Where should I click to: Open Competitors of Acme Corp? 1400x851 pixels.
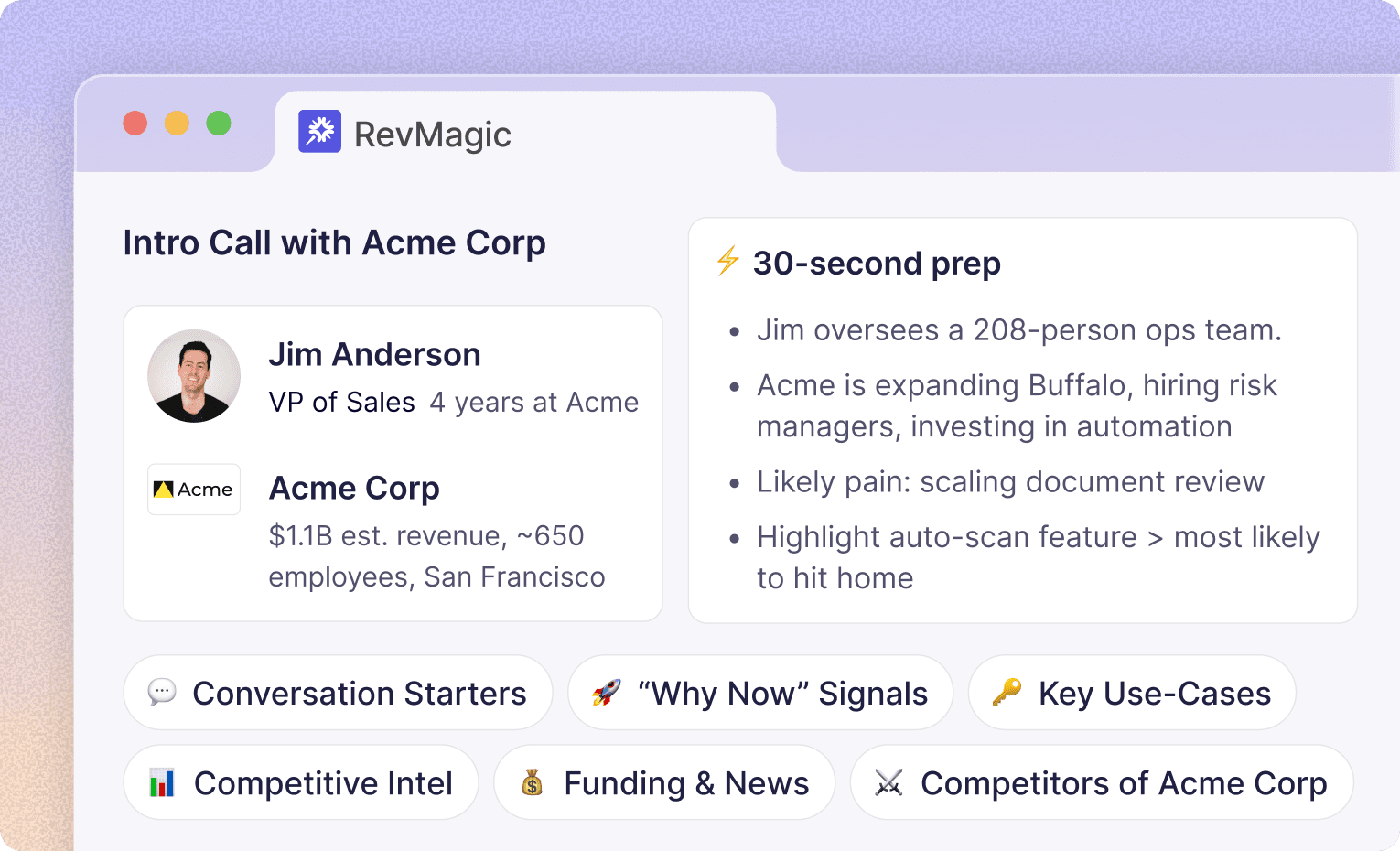click(x=1101, y=782)
